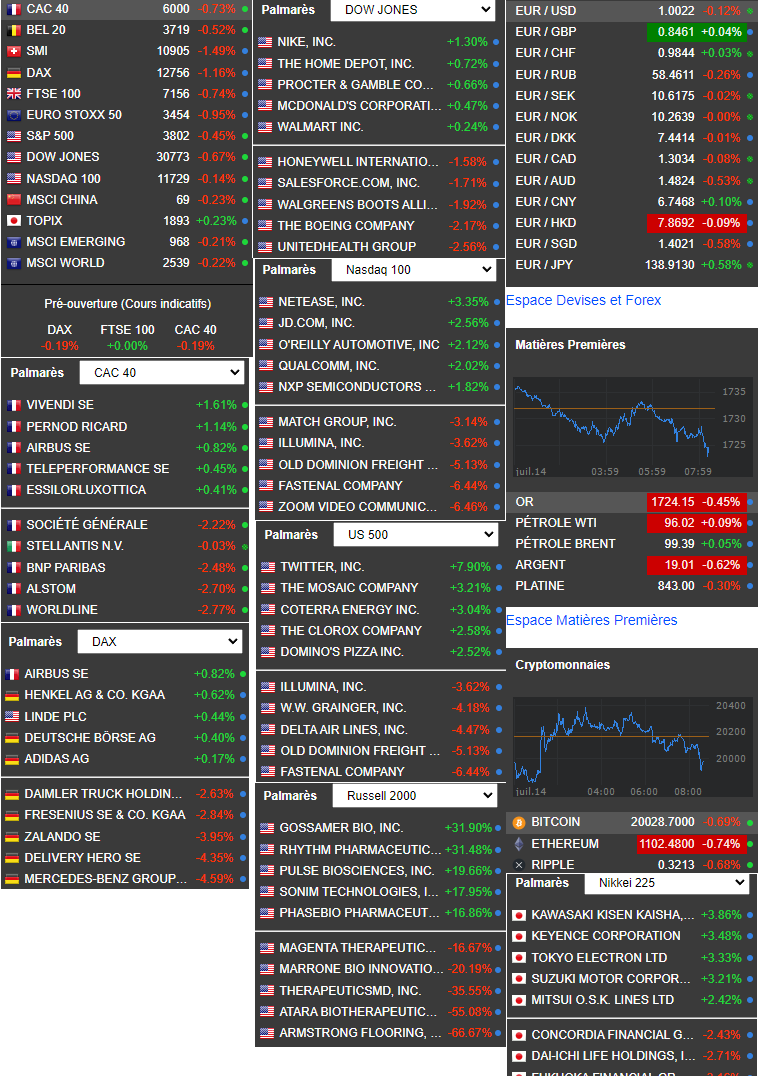Select EUR / HKD red highlighted price
This screenshot has height=1076, width=762.
(x=695, y=223)
